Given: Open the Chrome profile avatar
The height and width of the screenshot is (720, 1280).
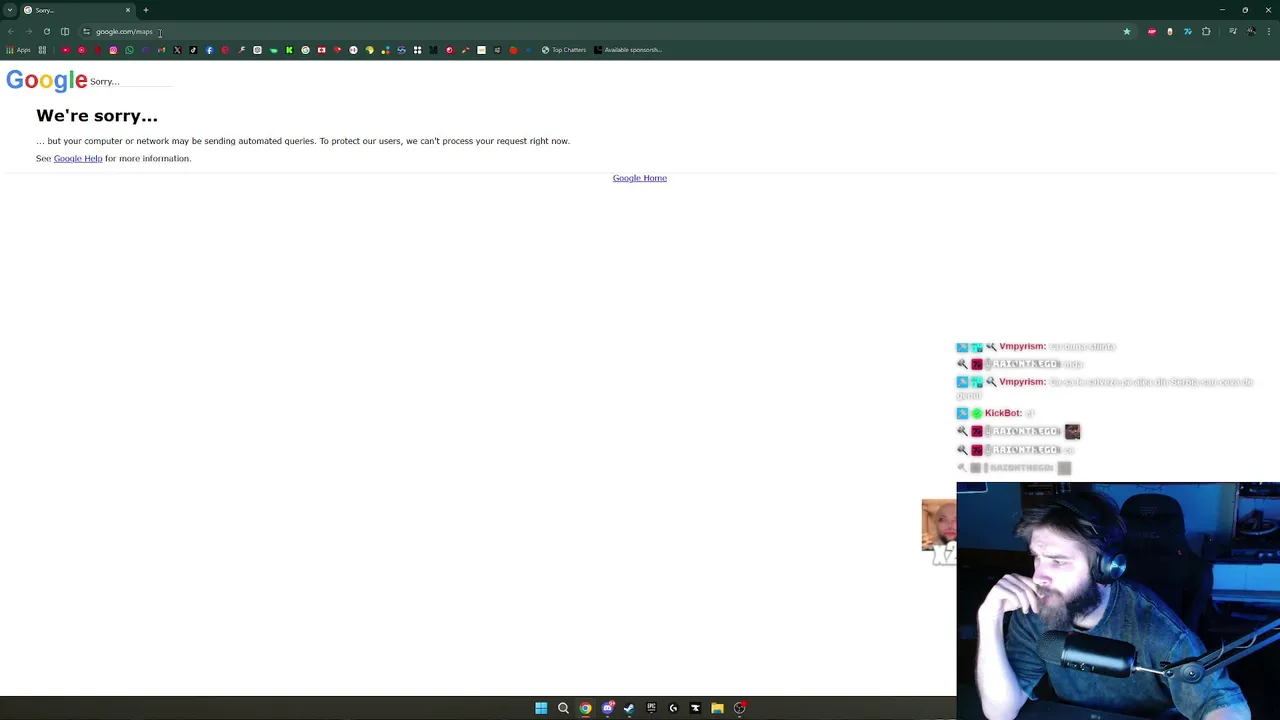Looking at the screenshot, I should coord(1251,31).
